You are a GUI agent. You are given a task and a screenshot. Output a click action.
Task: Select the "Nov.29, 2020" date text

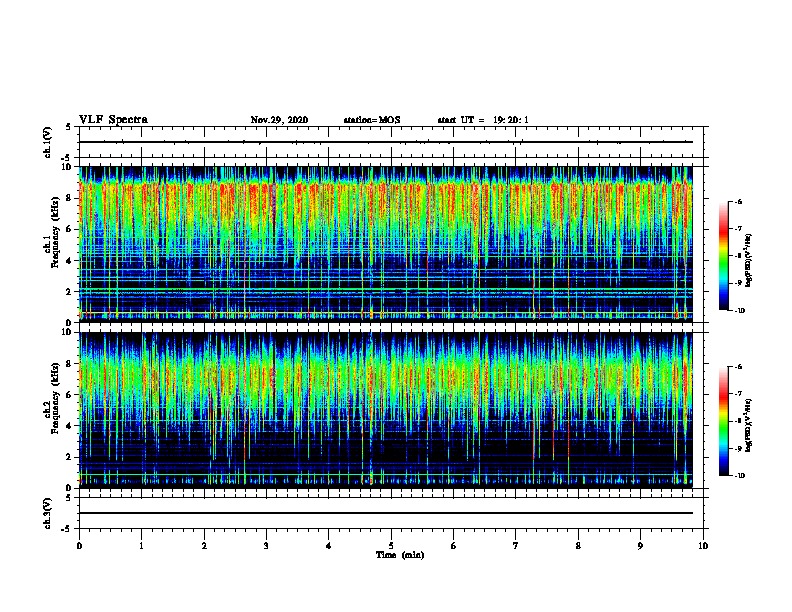click(x=279, y=120)
